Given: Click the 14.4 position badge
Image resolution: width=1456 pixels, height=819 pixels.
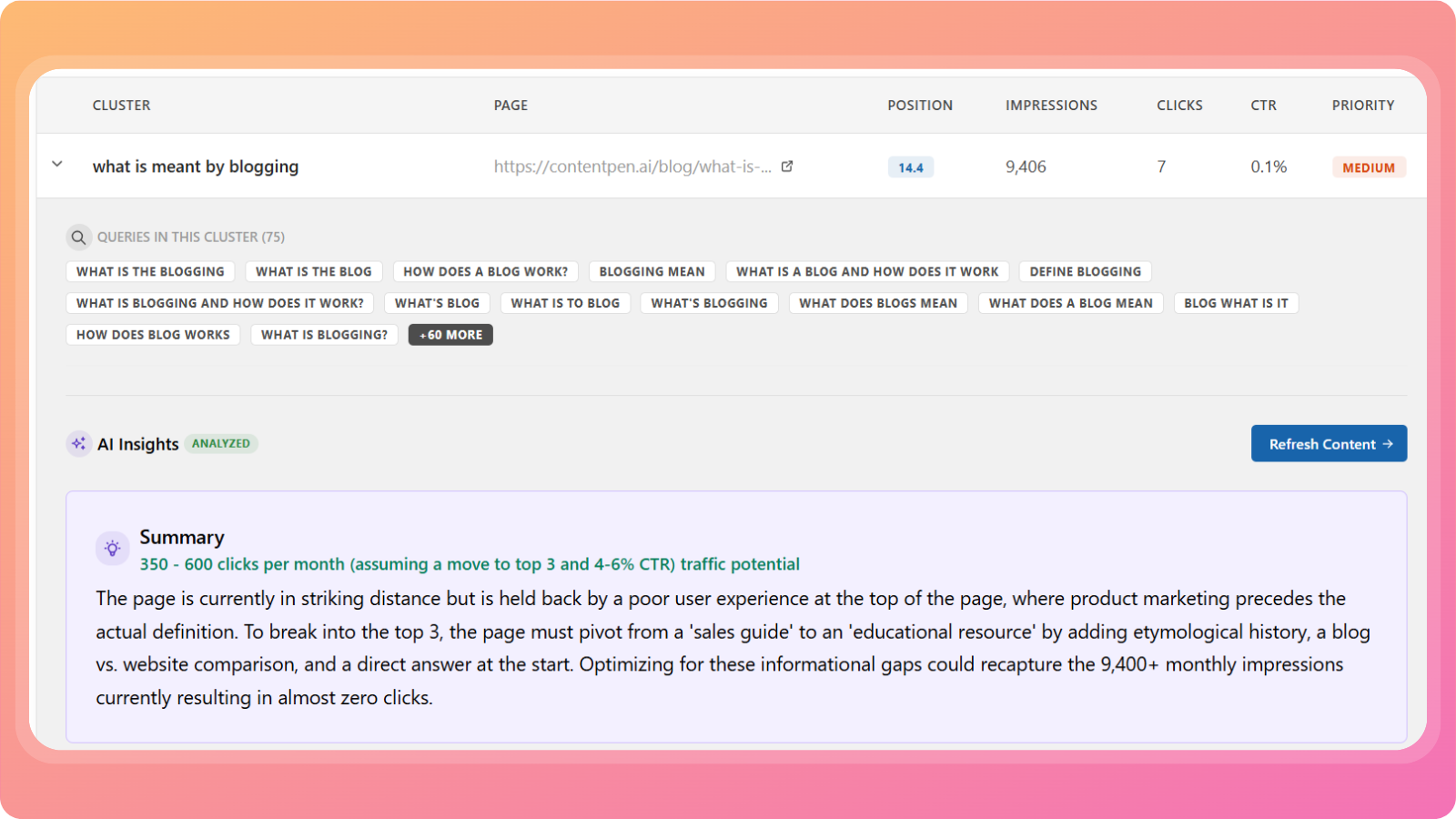Looking at the screenshot, I should point(910,167).
